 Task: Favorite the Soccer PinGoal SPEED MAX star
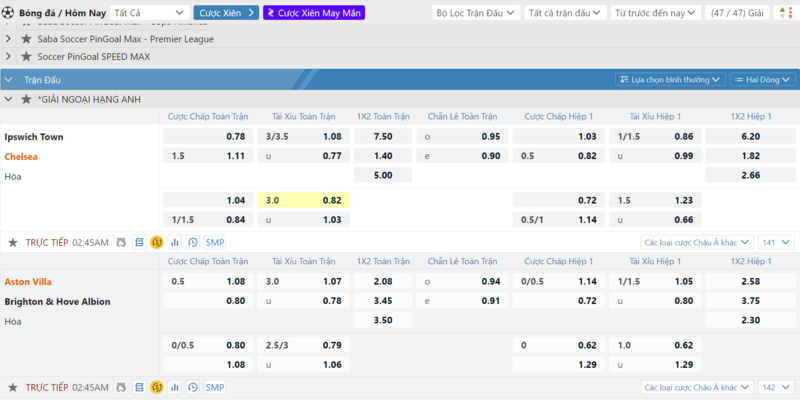[x=26, y=57]
